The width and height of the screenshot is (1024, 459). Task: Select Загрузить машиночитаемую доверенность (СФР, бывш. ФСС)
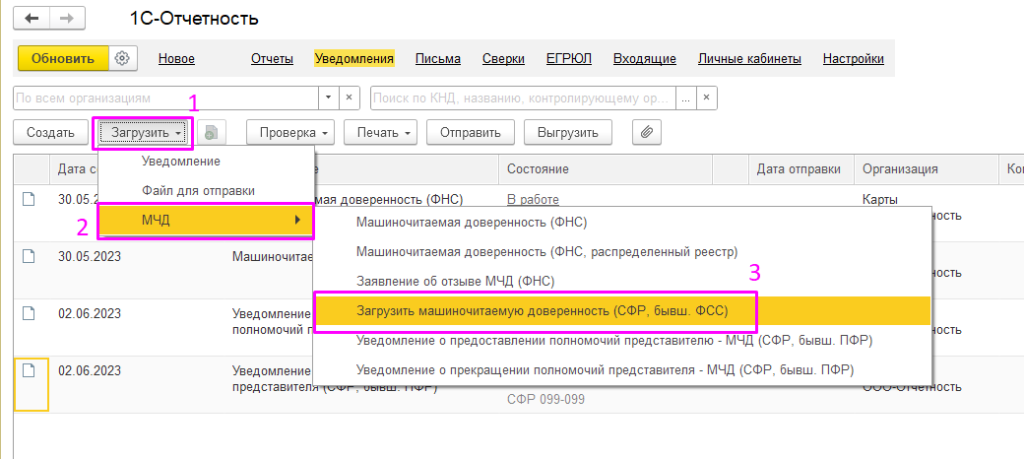pos(542,311)
